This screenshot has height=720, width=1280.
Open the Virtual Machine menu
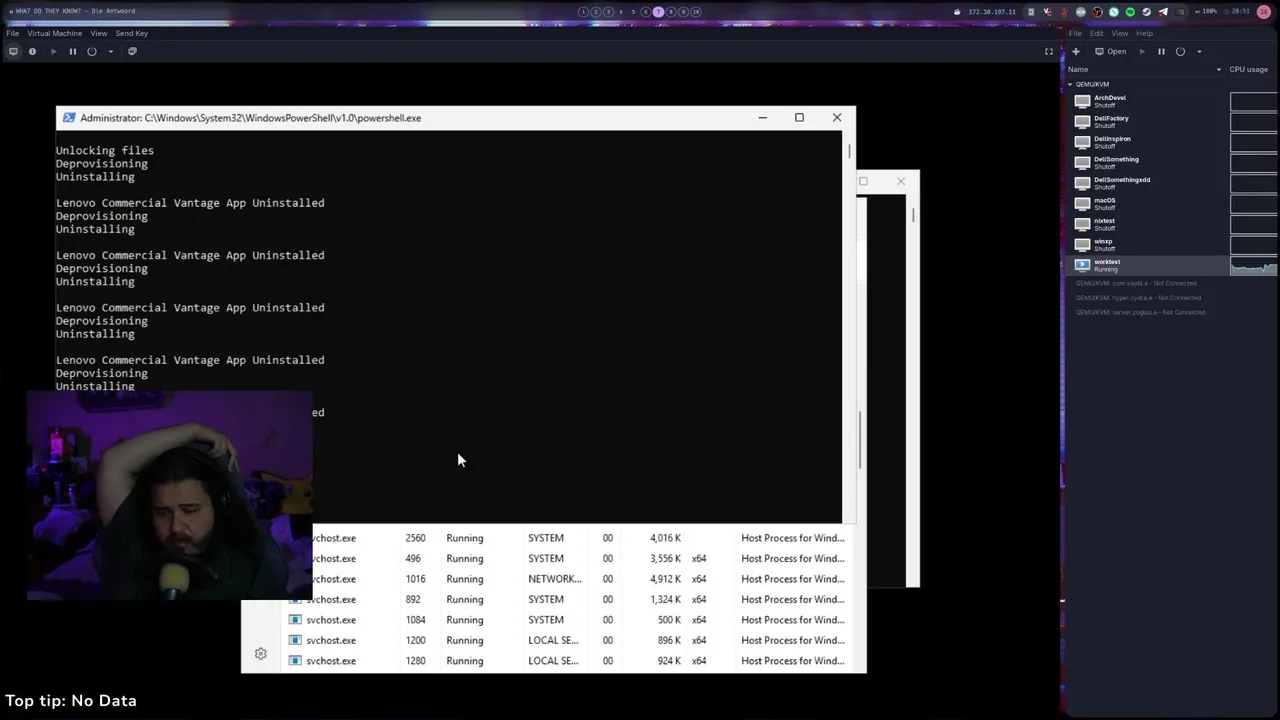(x=54, y=33)
